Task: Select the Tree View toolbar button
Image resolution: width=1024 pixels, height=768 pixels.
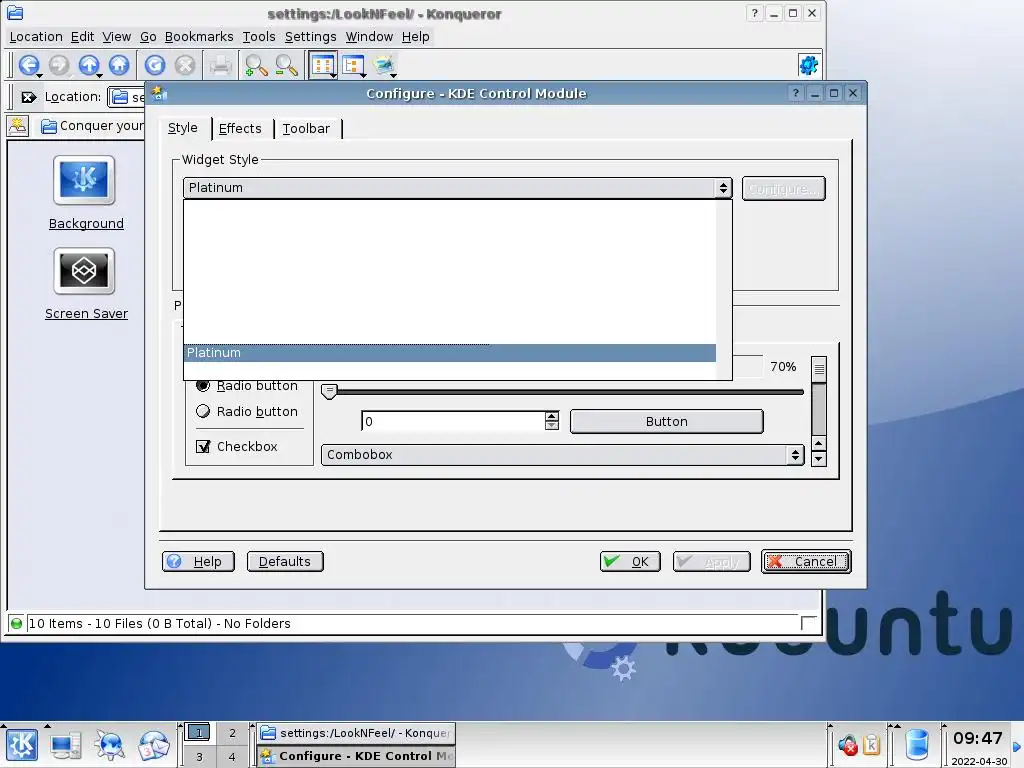Action: click(353, 65)
